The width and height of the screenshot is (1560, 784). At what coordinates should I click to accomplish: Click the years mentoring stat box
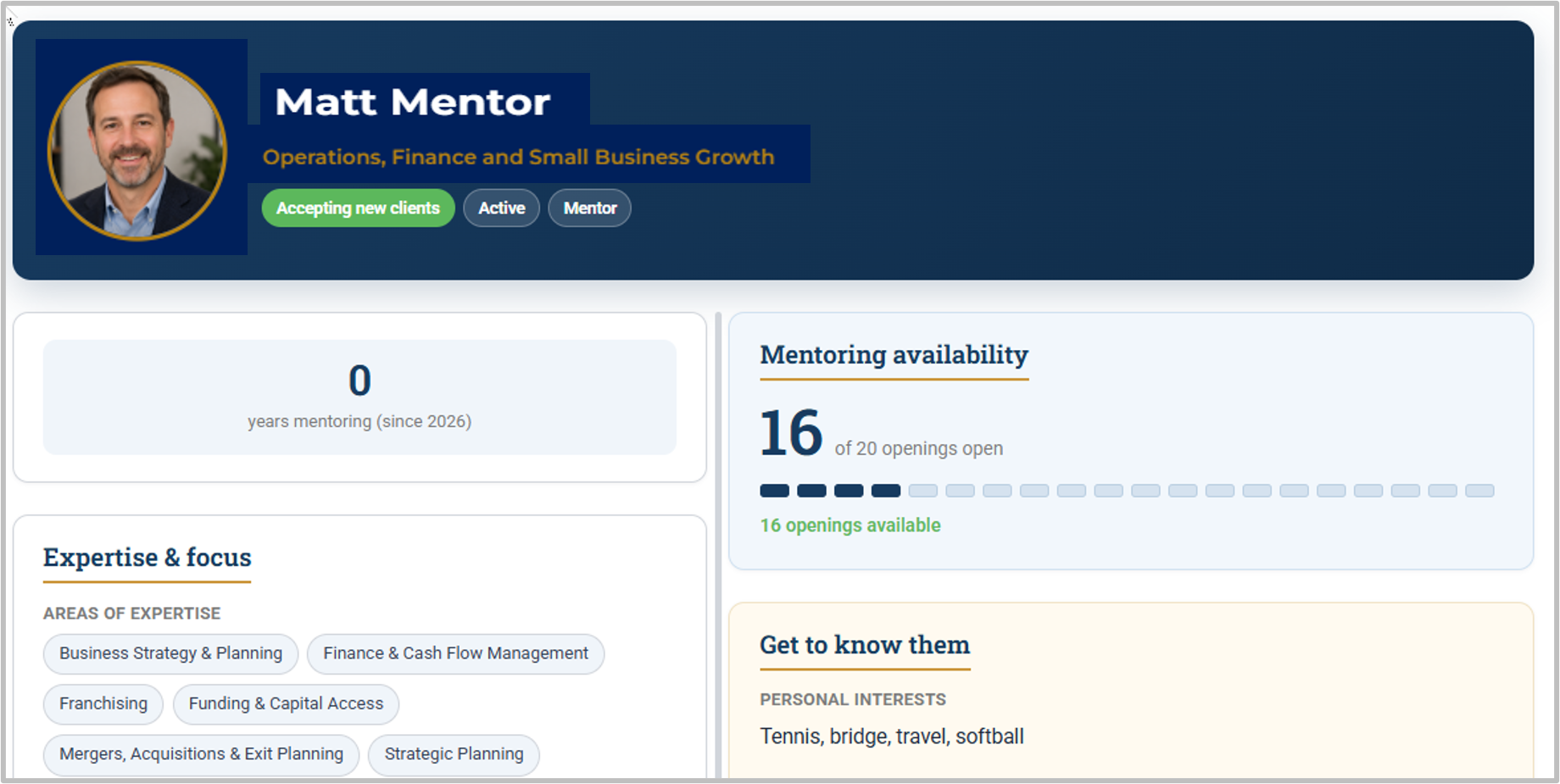359,397
